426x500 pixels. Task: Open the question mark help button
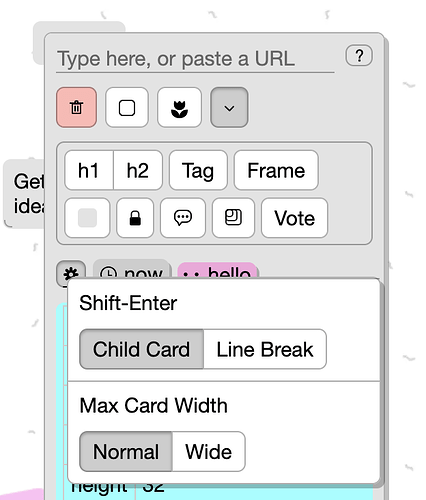tap(359, 55)
